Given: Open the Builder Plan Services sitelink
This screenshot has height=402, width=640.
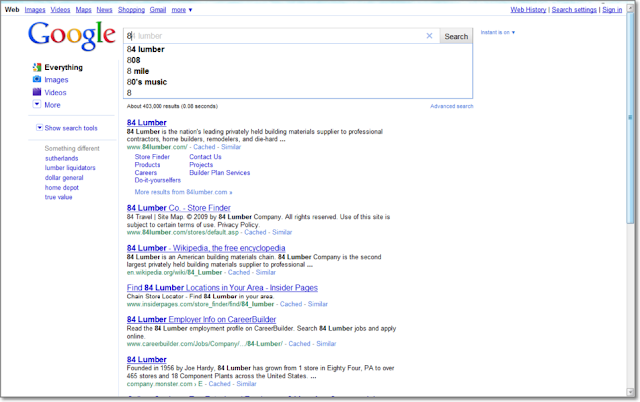Looking at the screenshot, I should click(x=220, y=173).
